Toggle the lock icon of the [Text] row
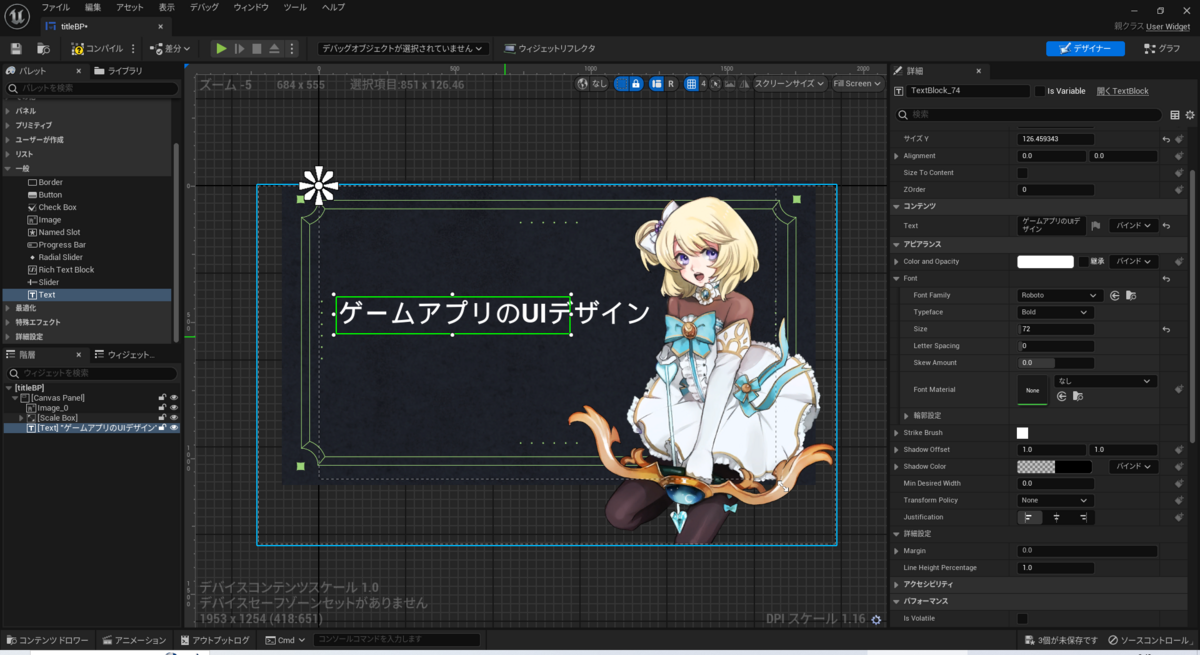1200x655 pixels. (162, 428)
